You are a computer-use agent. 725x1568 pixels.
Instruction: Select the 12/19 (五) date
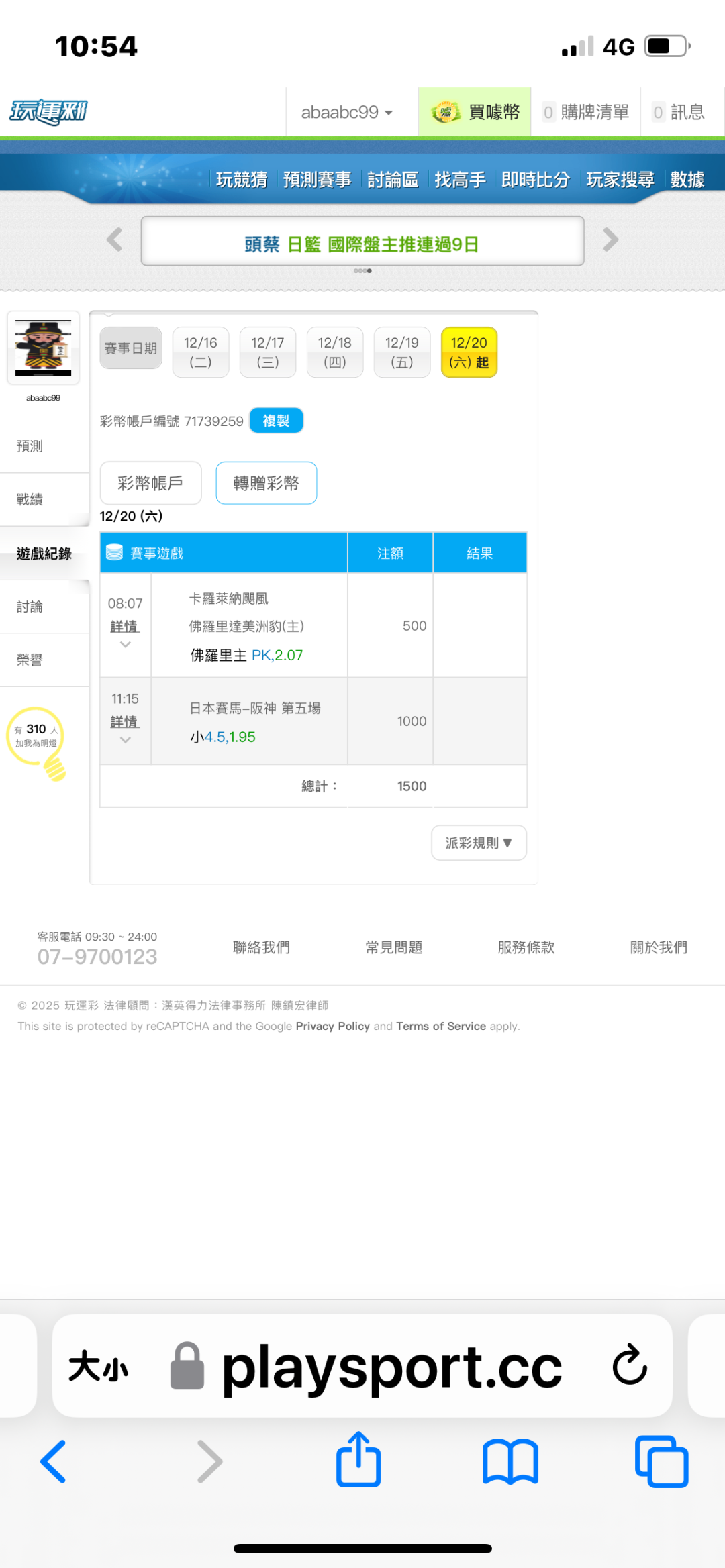[x=402, y=352]
